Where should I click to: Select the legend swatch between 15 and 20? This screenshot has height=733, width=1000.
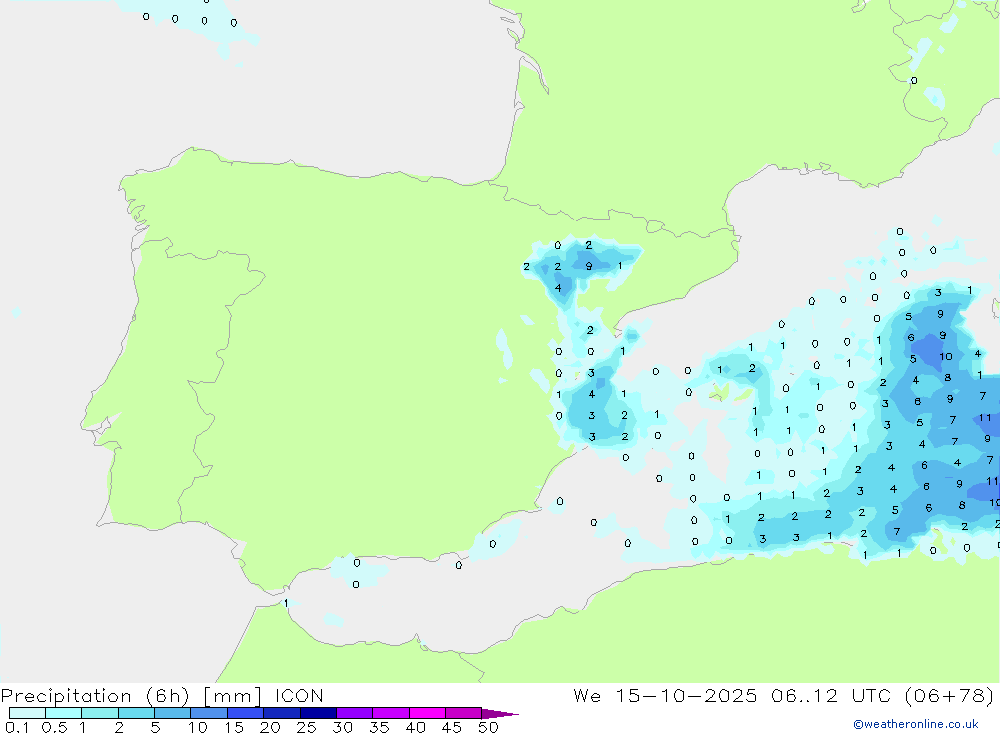[x=246, y=713]
